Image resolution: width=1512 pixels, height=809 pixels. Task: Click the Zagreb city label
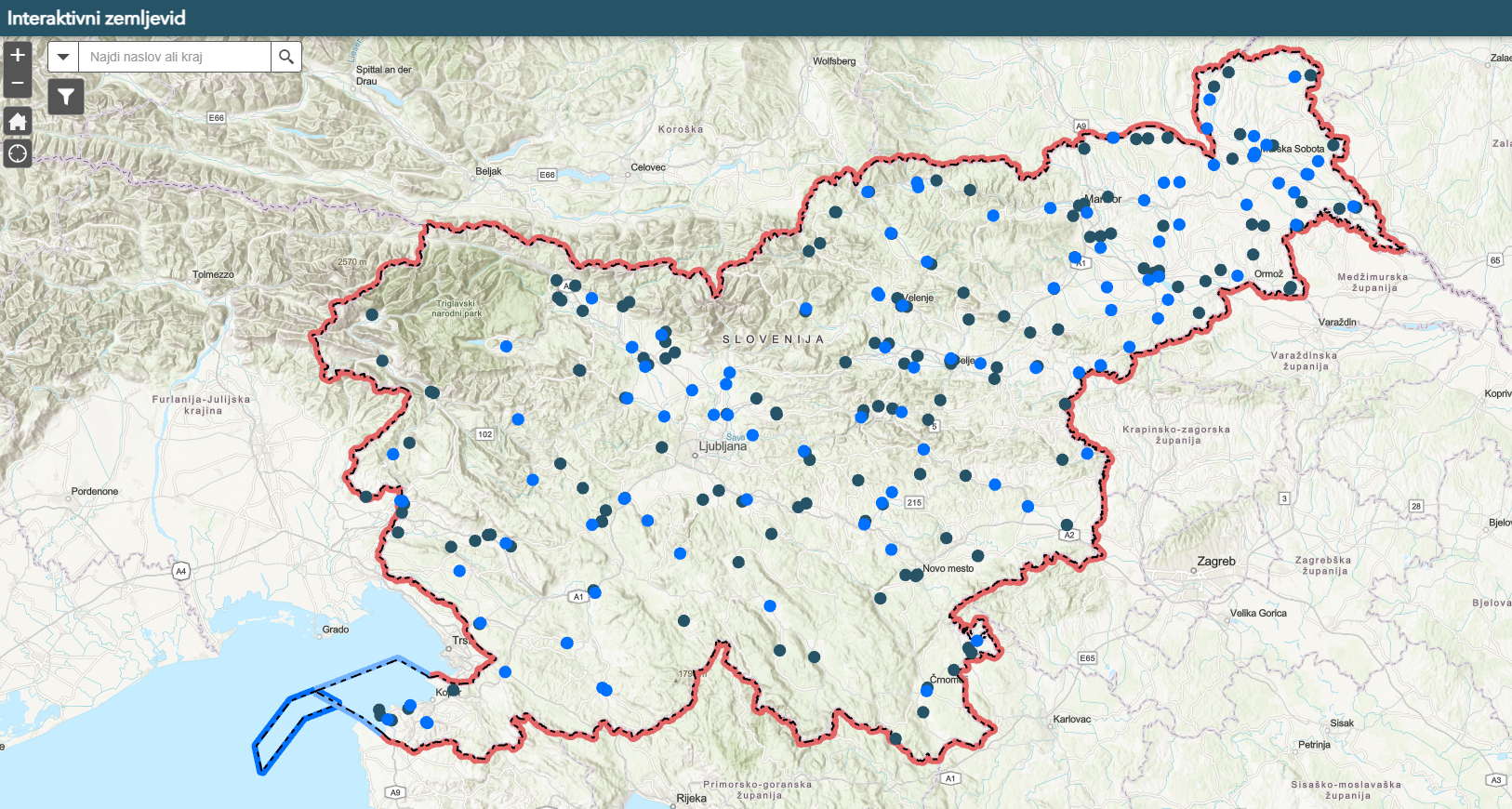click(x=1216, y=562)
